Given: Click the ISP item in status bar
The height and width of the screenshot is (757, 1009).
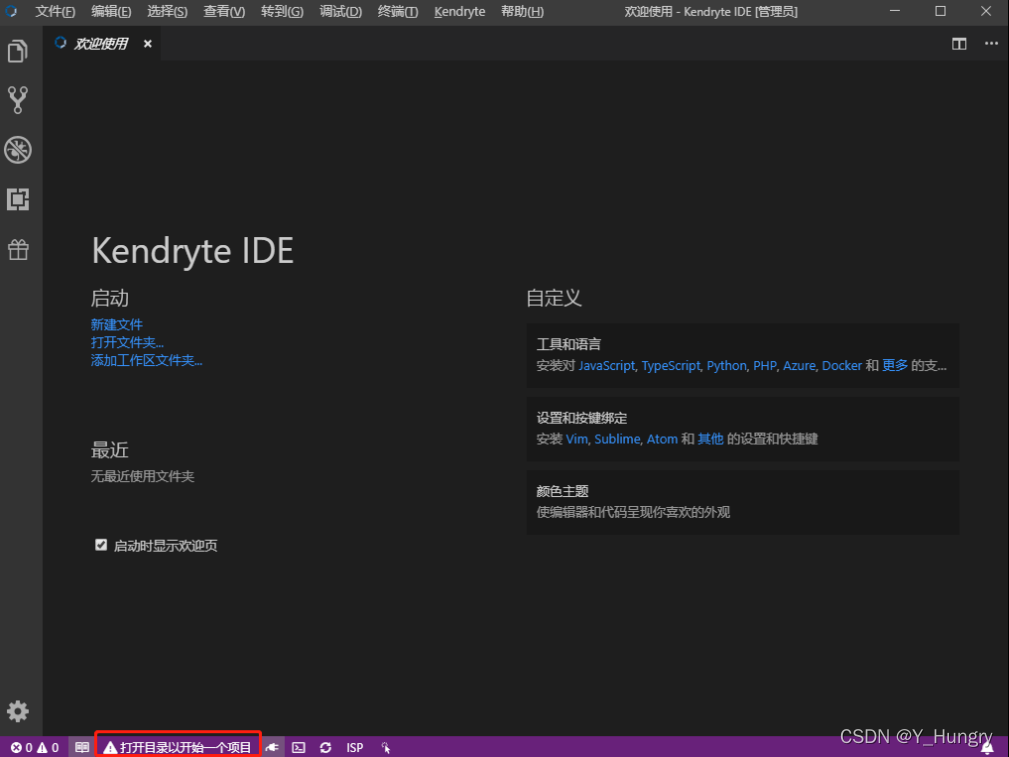Looking at the screenshot, I should [x=355, y=747].
